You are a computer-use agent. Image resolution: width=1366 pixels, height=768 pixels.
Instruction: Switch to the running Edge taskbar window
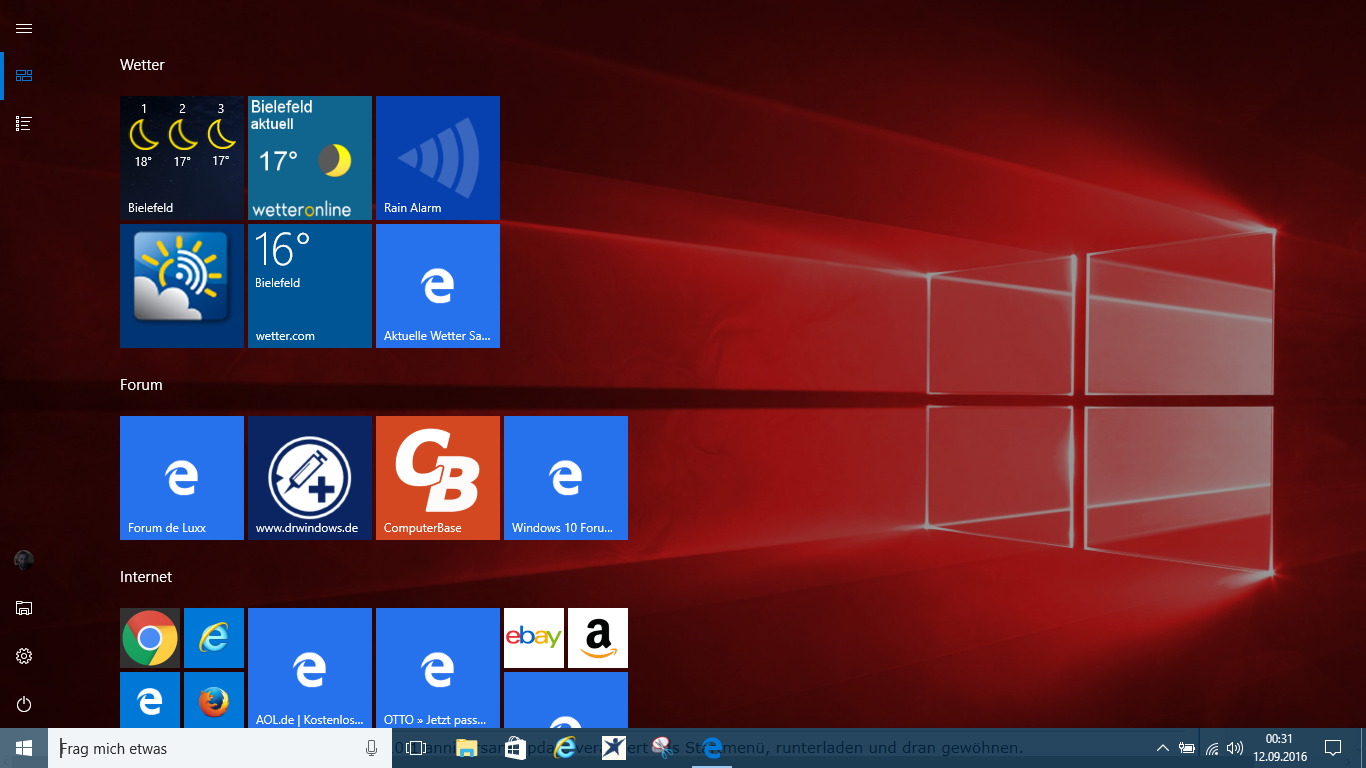(x=711, y=748)
